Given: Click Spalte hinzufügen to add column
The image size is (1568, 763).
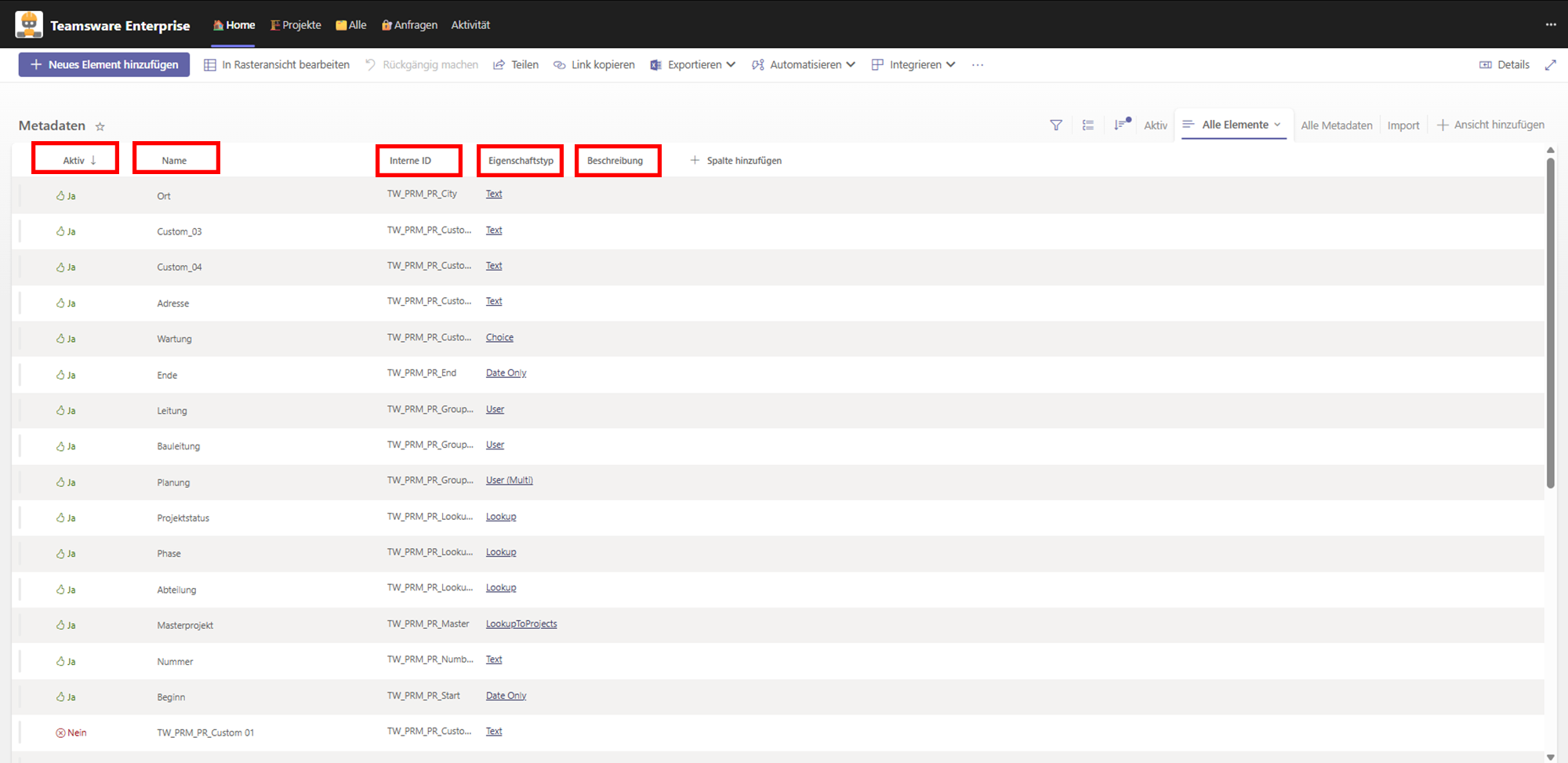Looking at the screenshot, I should 736,161.
